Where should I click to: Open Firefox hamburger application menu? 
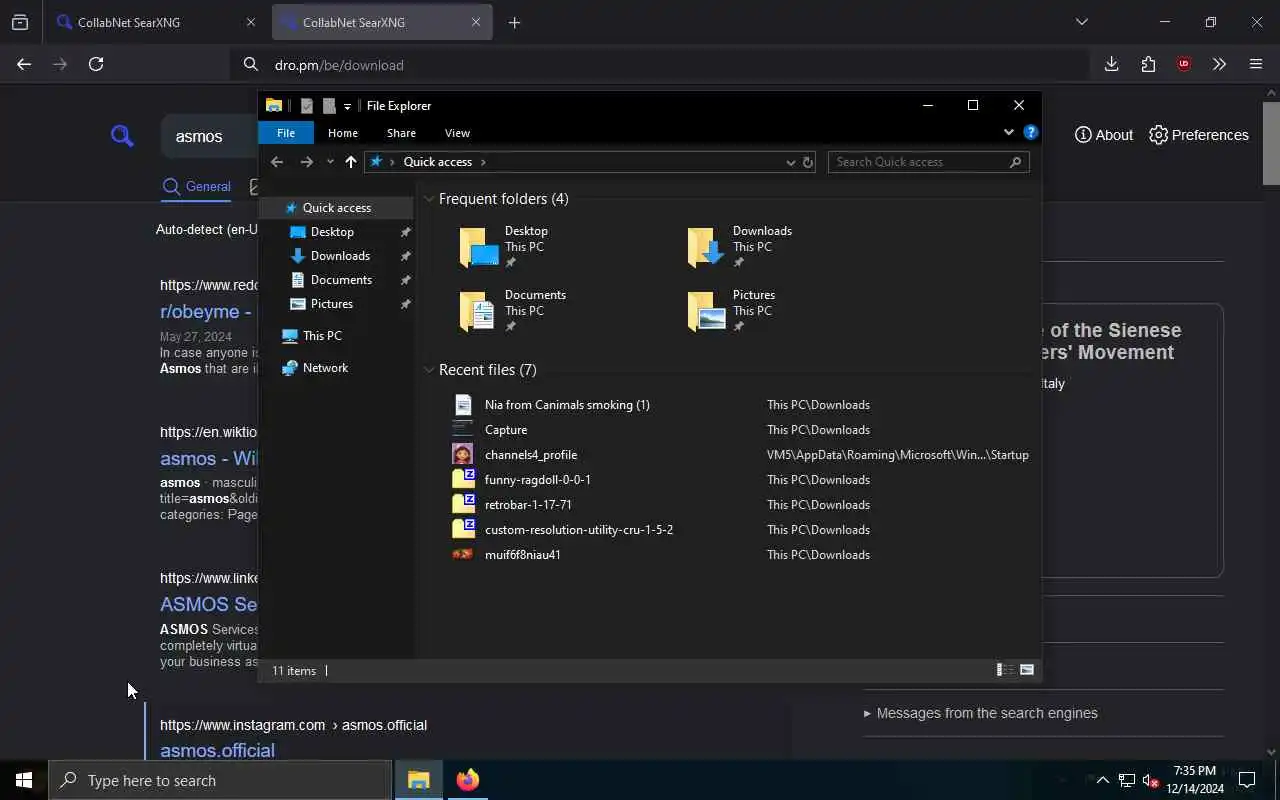(x=1256, y=64)
